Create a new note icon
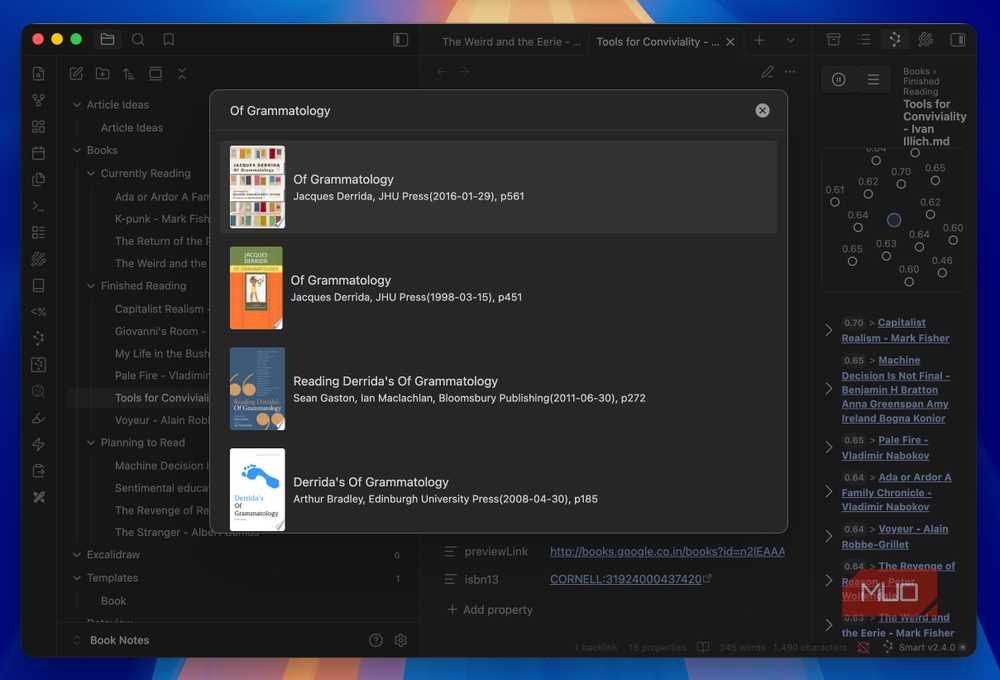1000x680 pixels. point(77,73)
